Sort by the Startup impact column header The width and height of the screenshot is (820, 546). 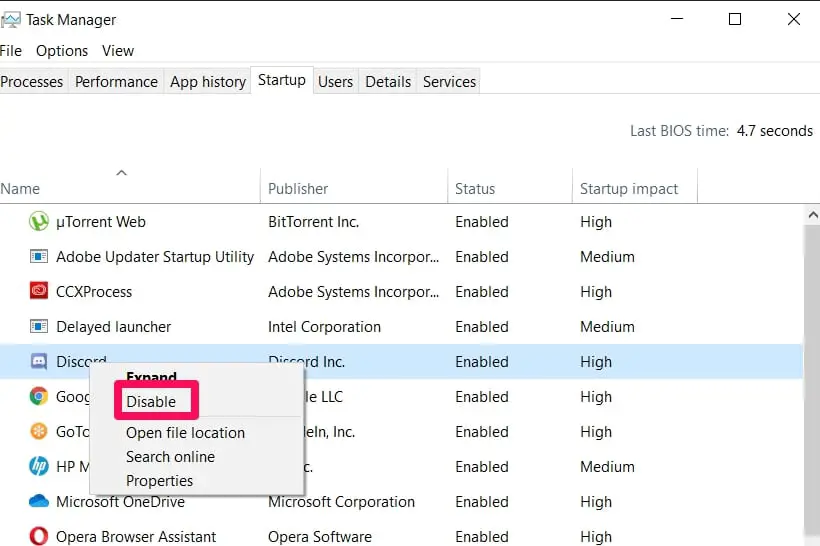629,189
